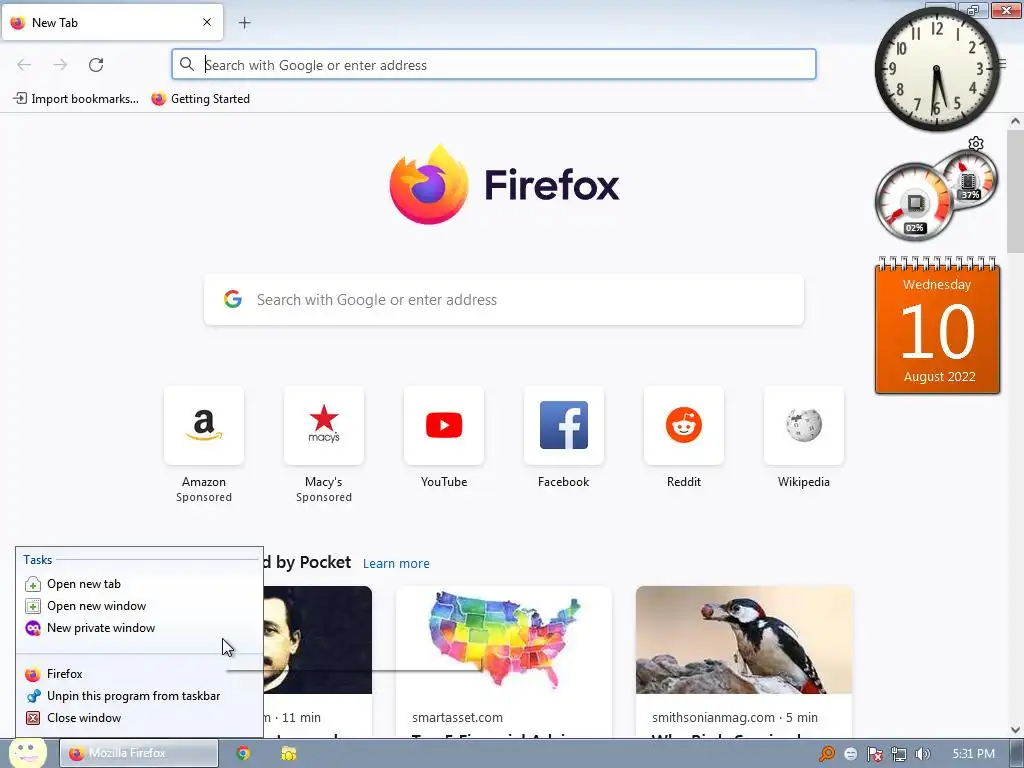This screenshot has height=768, width=1024.
Task: Choose Open new tab in jump list
Action: 139,584
